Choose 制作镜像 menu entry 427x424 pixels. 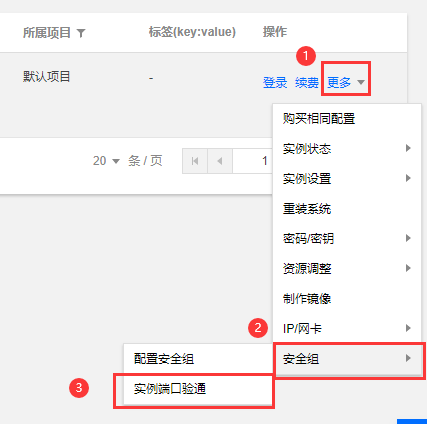347,299
